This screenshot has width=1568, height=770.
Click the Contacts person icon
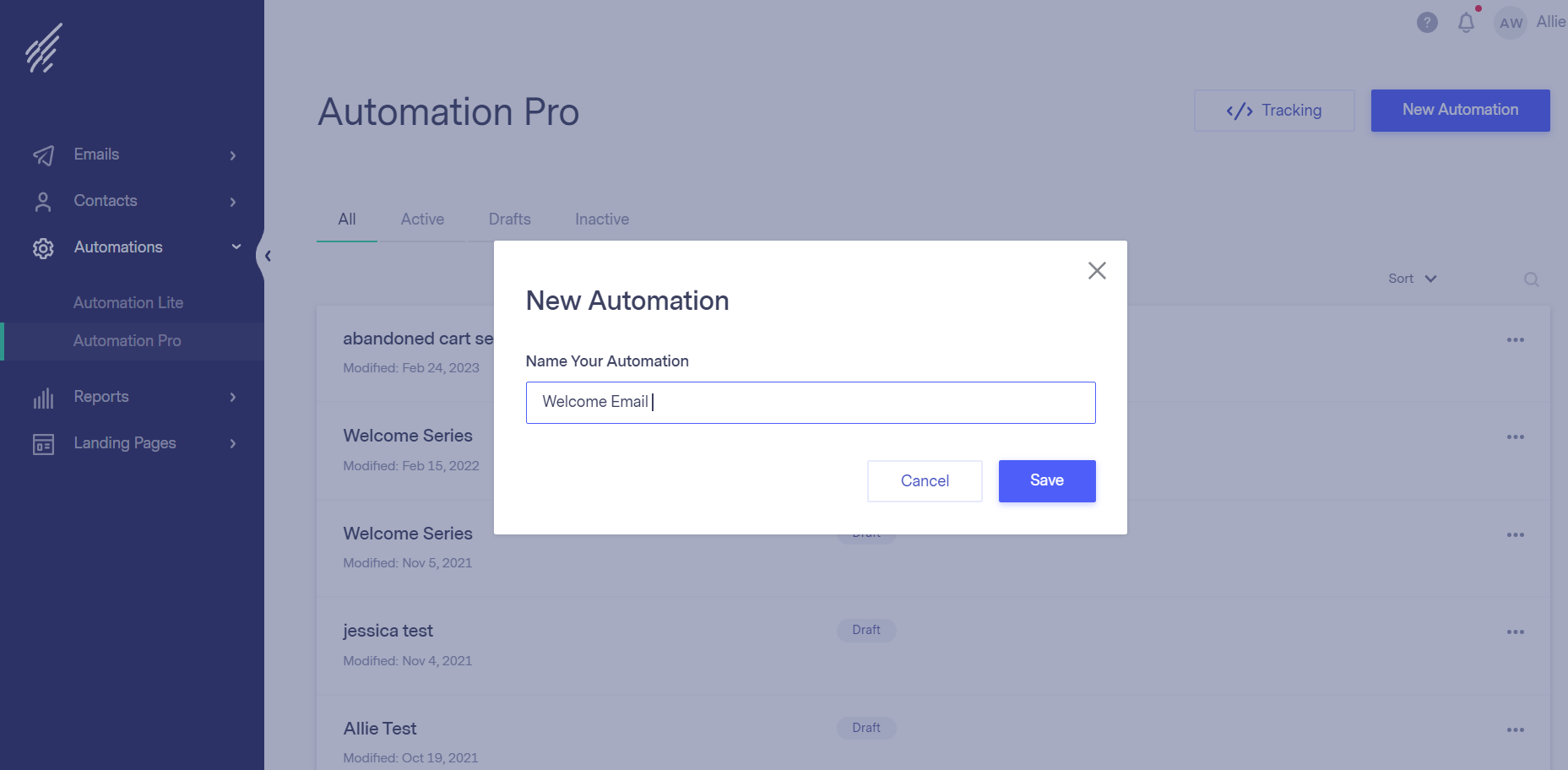click(43, 202)
